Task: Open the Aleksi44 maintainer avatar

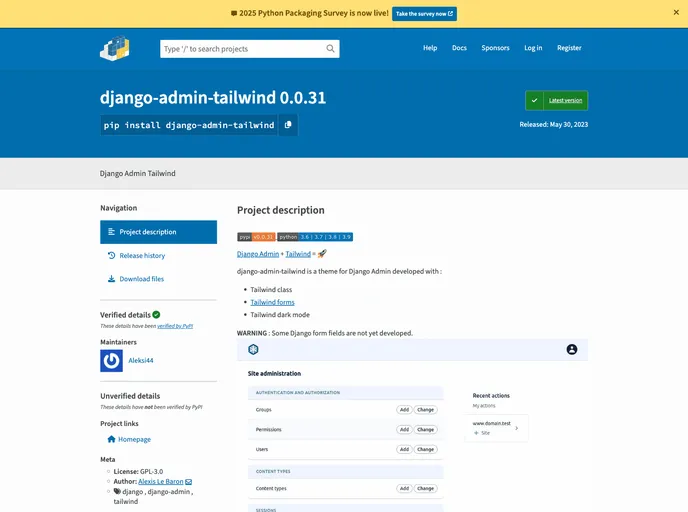Action: coord(111,361)
